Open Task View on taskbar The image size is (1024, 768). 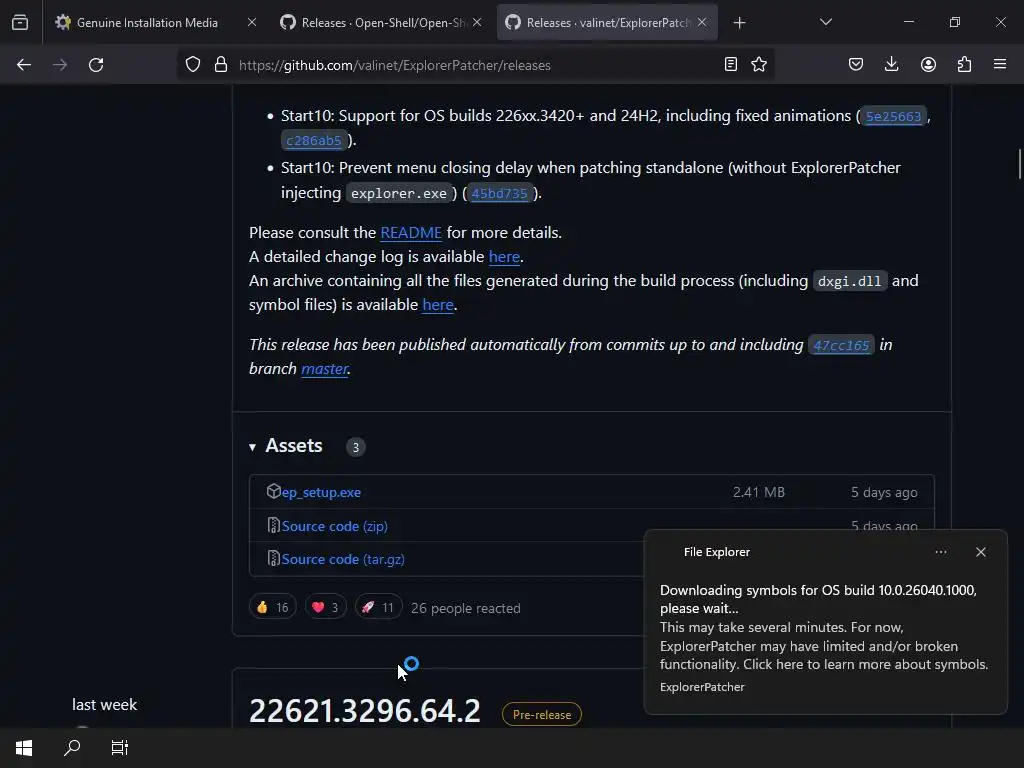point(120,748)
